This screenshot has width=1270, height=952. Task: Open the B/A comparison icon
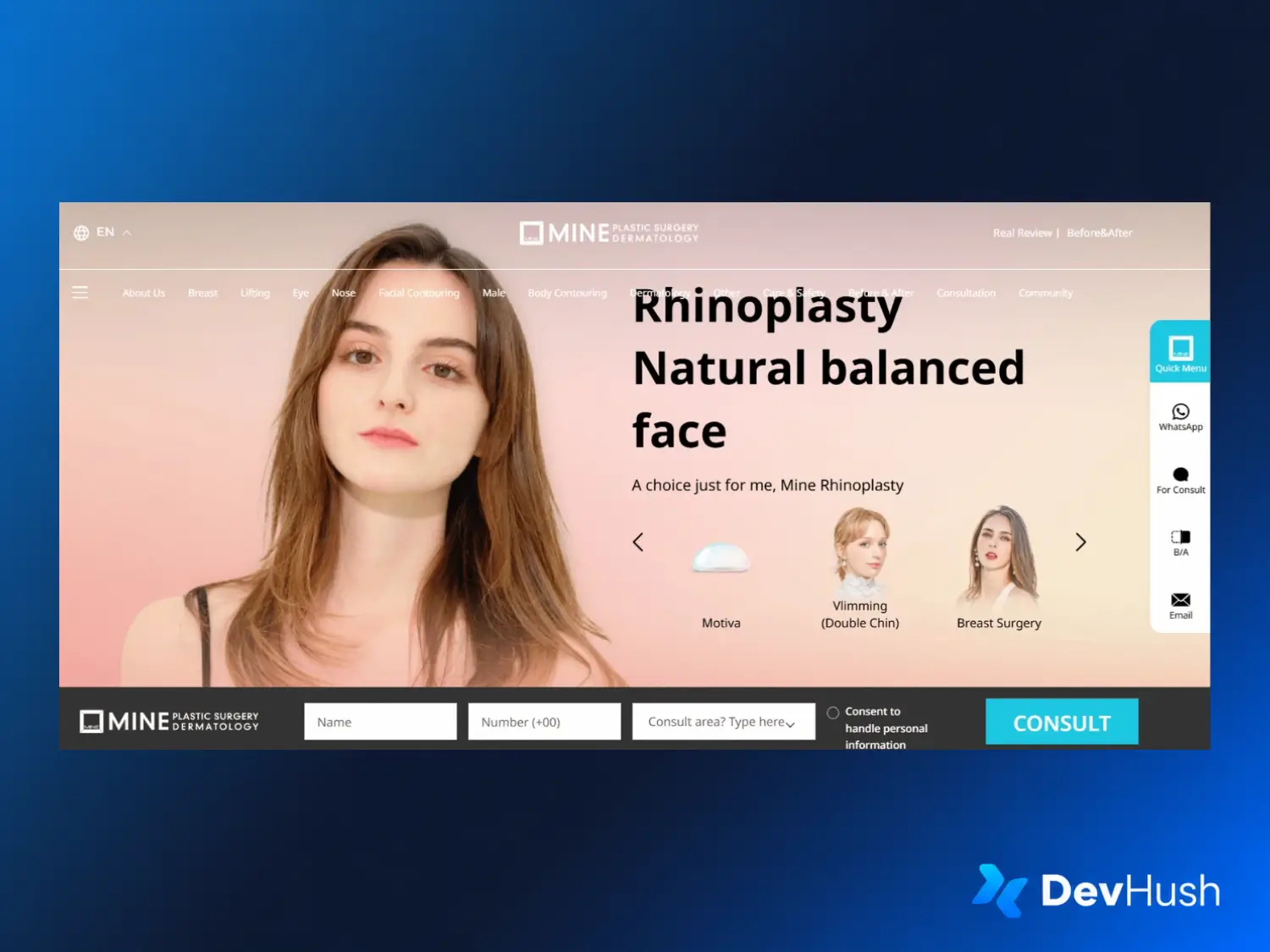[1180, 542]
